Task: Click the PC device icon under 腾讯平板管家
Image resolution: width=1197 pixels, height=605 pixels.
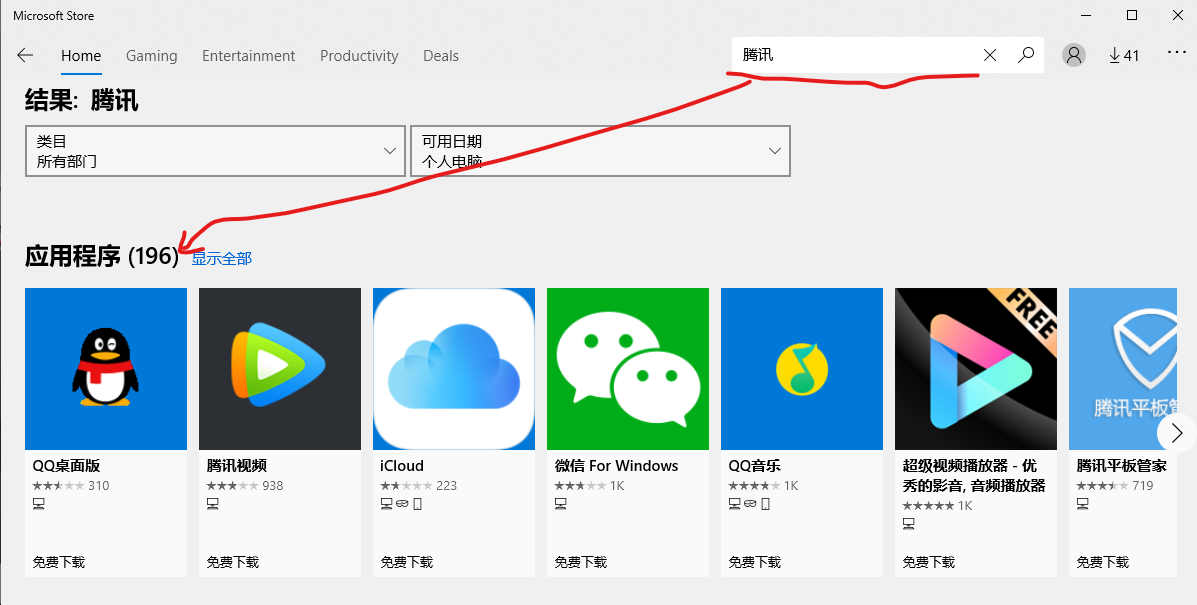Action: click(x=1082, y=504)
